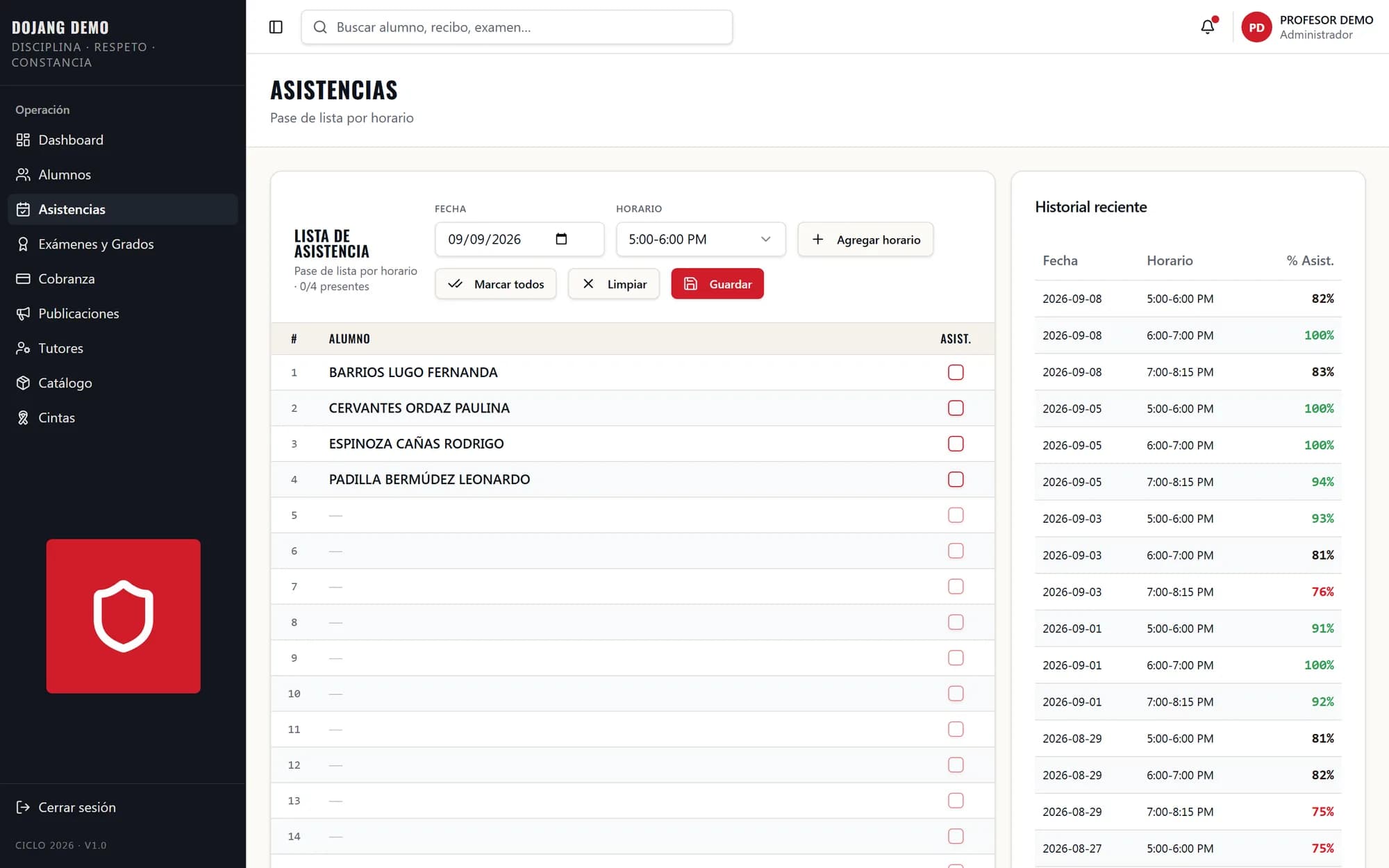
Task: Open Publicaciones in the sidebar
Action: (123, 313)
